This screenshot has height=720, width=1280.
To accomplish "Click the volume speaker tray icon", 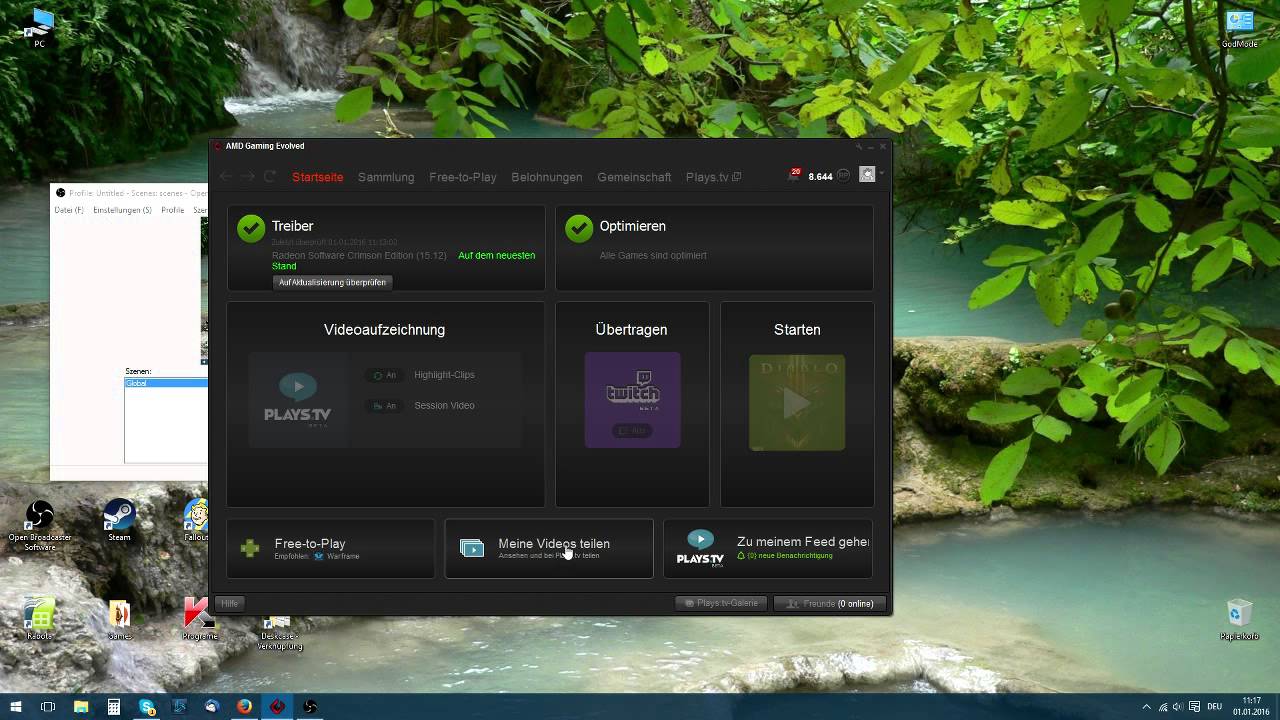I will pyautogui.click(x=1178, y=706).
